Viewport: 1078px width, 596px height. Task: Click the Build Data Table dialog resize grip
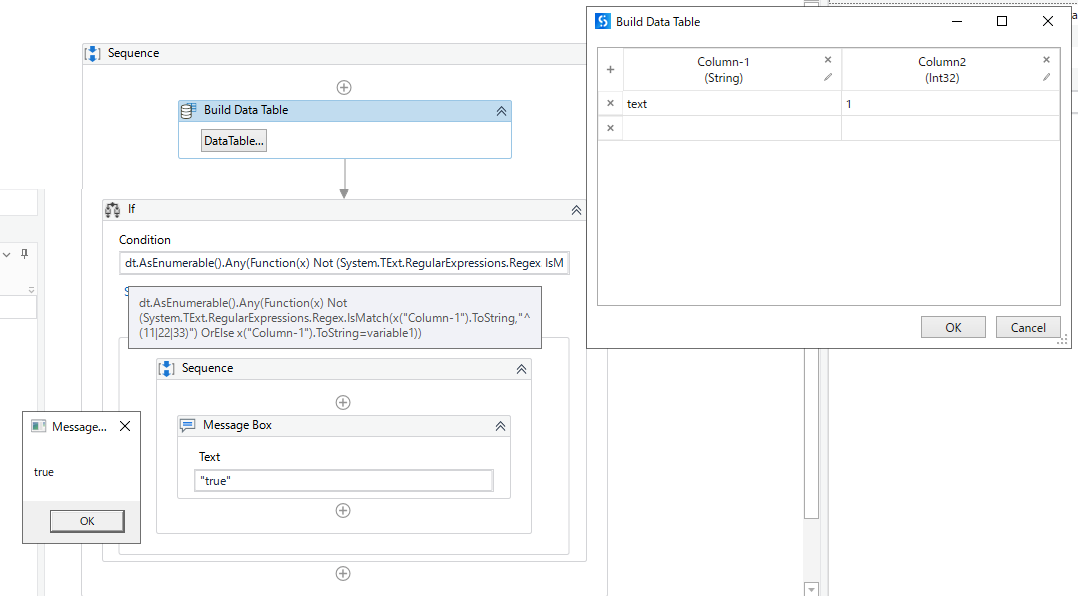pyautogui.click(x=1062, y=340)
